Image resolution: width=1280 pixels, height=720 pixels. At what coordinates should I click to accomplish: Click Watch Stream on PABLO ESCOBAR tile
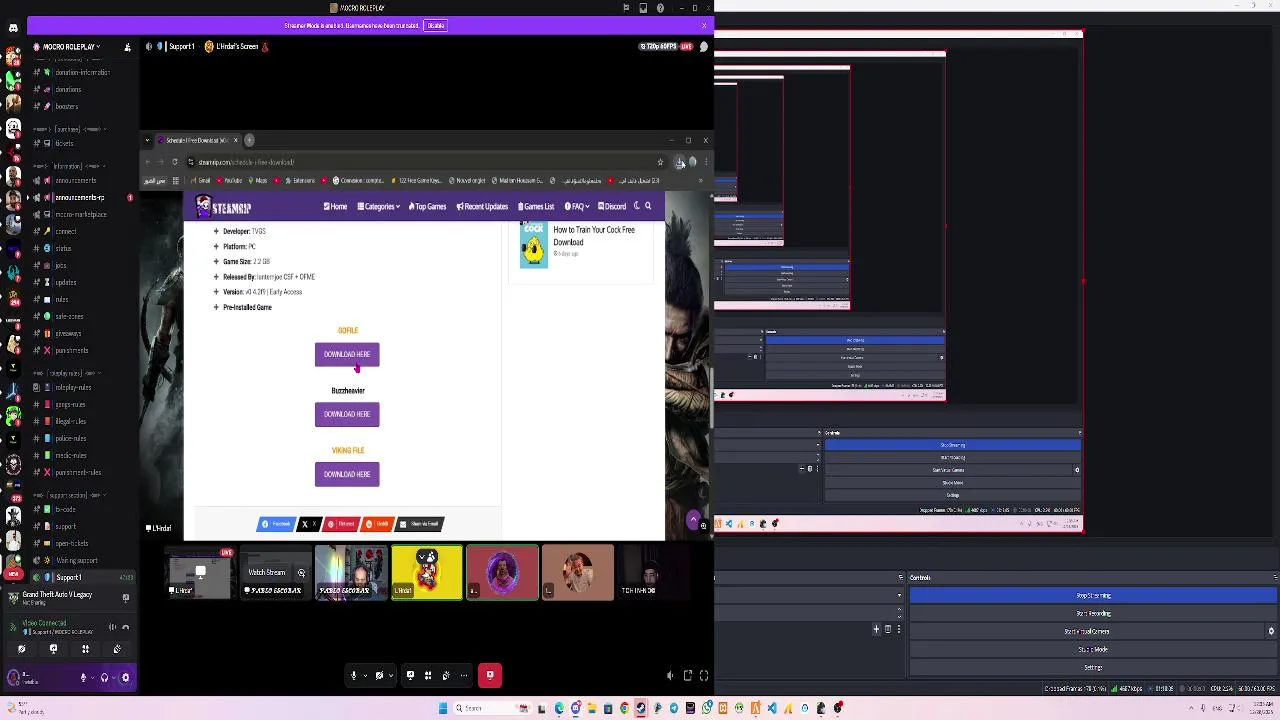(x=266, y=572)
